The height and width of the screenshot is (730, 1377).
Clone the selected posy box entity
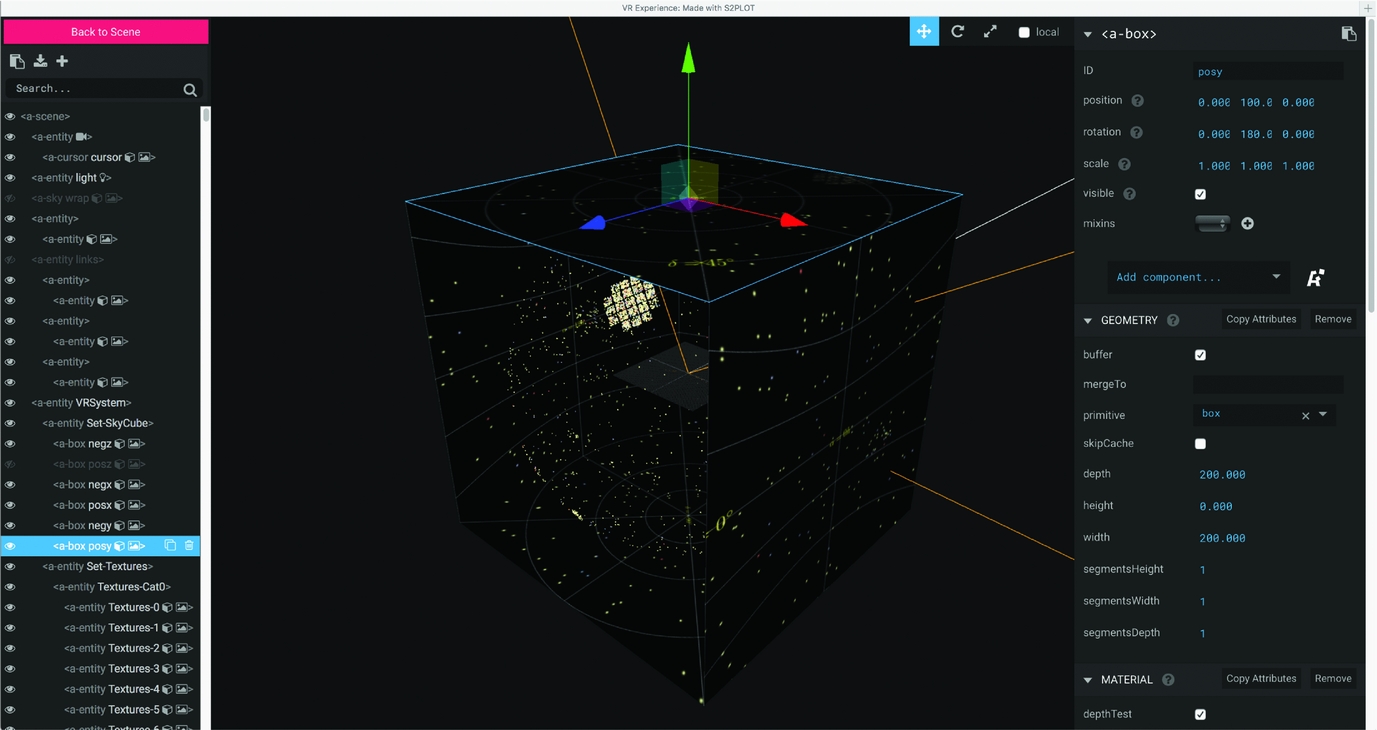tap(170, 546)
